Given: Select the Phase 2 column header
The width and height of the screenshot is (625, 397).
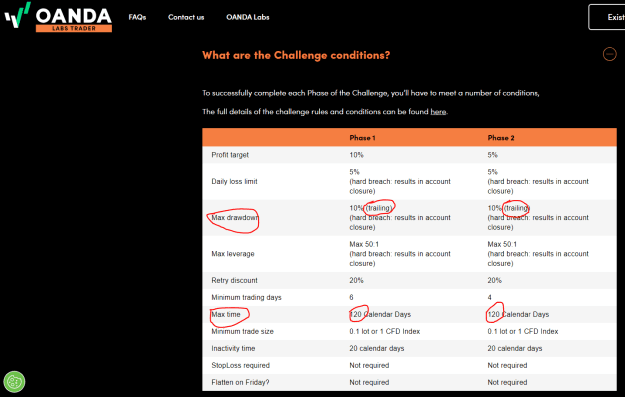Looking at the screenshot, I should (x=501, y=138).
